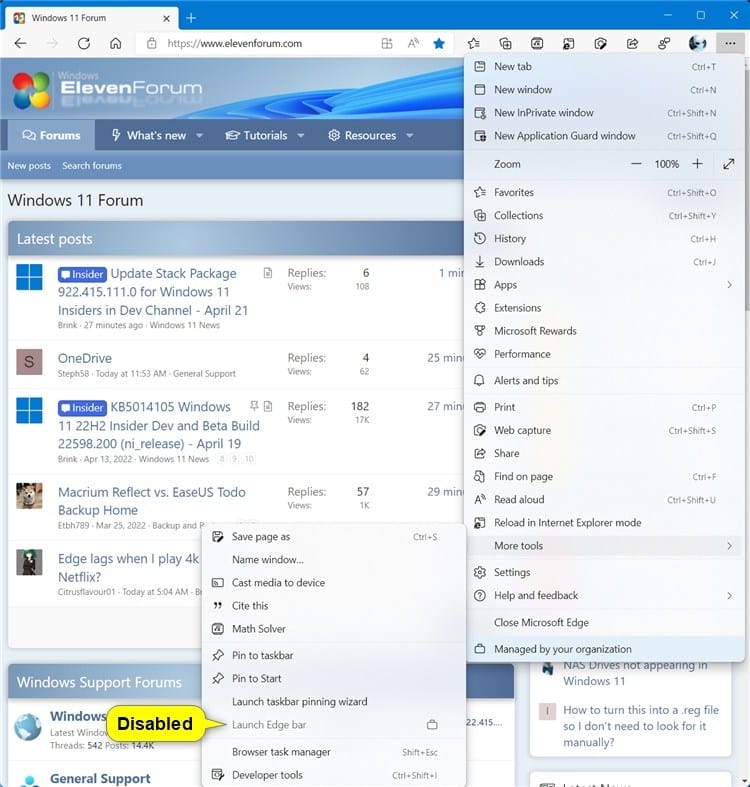
Task: Choose Print from the menu
Action: click(x=604, y=407)
